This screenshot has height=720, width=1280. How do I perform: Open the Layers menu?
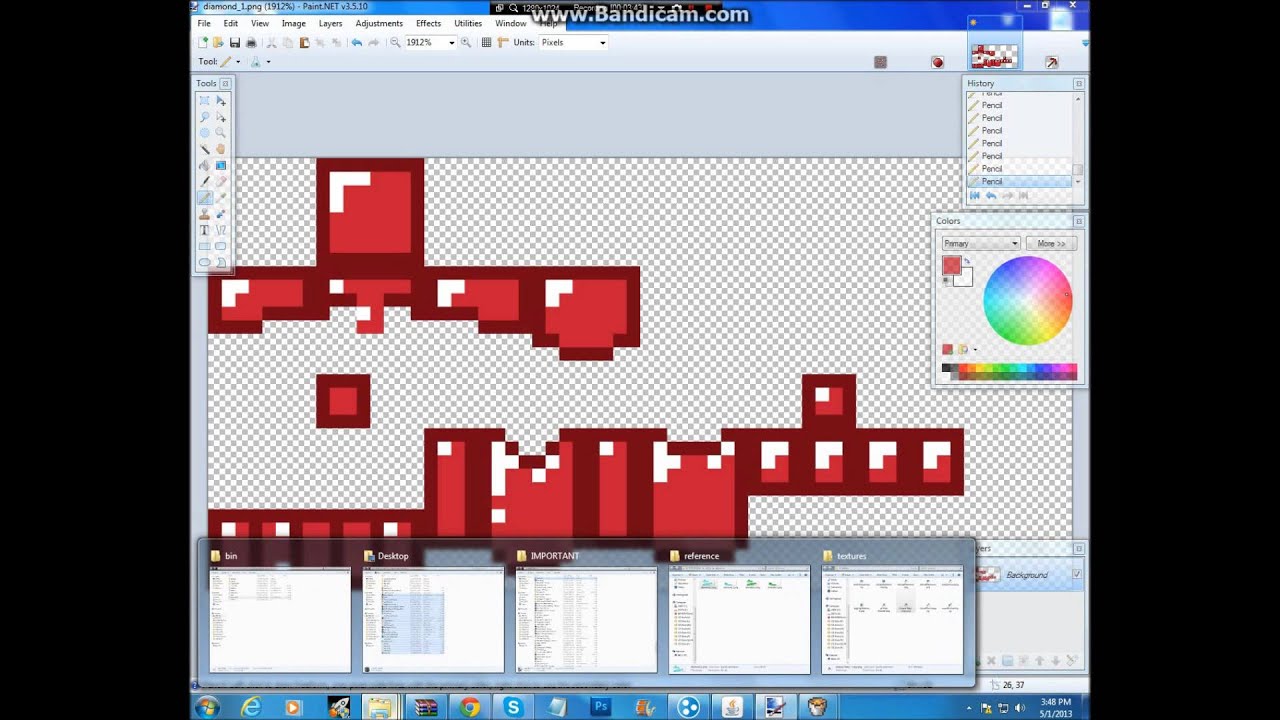pyautogui.click(x=330, y=23)
